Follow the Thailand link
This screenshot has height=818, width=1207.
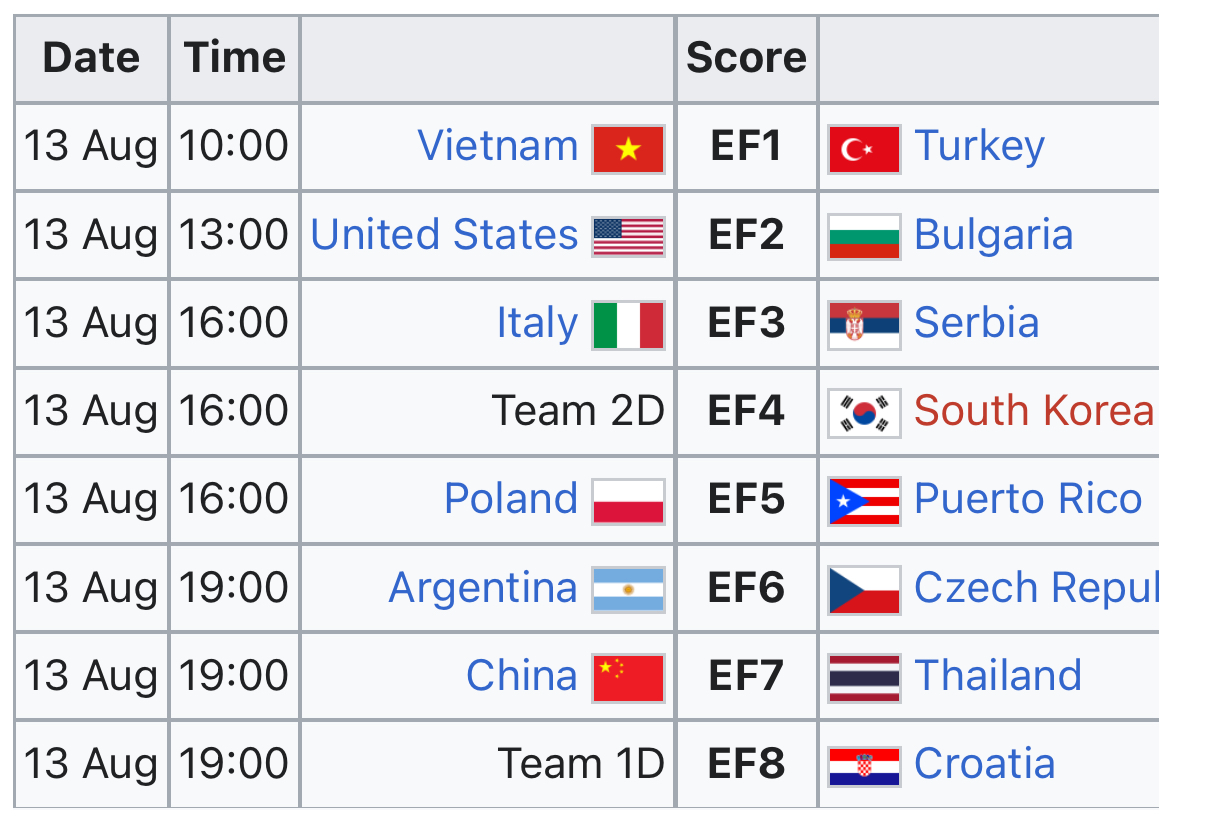point(998,675)
